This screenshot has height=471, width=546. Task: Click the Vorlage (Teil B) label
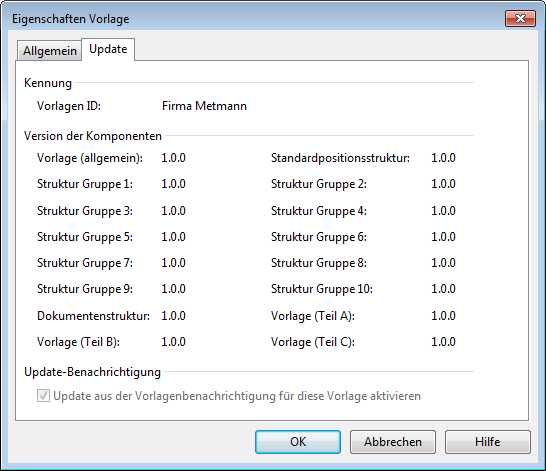78,342
